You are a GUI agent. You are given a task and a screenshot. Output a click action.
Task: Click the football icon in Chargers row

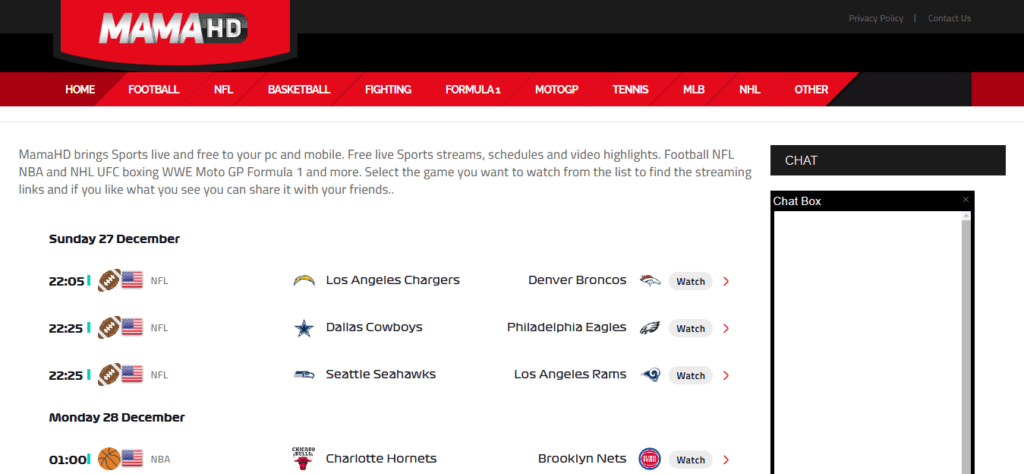click(109, 281)
